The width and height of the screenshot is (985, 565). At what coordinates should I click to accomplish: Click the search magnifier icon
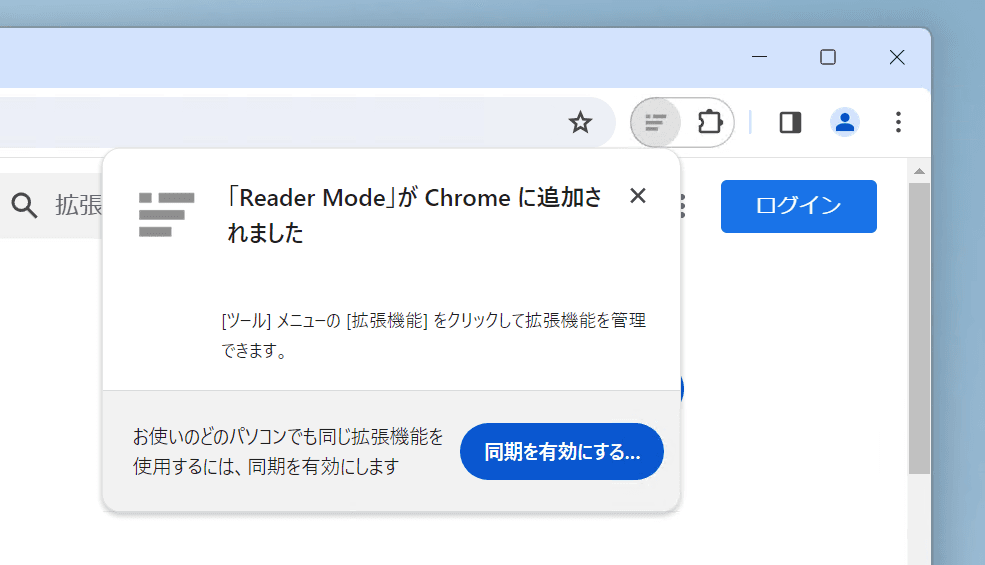click(24, 206)
